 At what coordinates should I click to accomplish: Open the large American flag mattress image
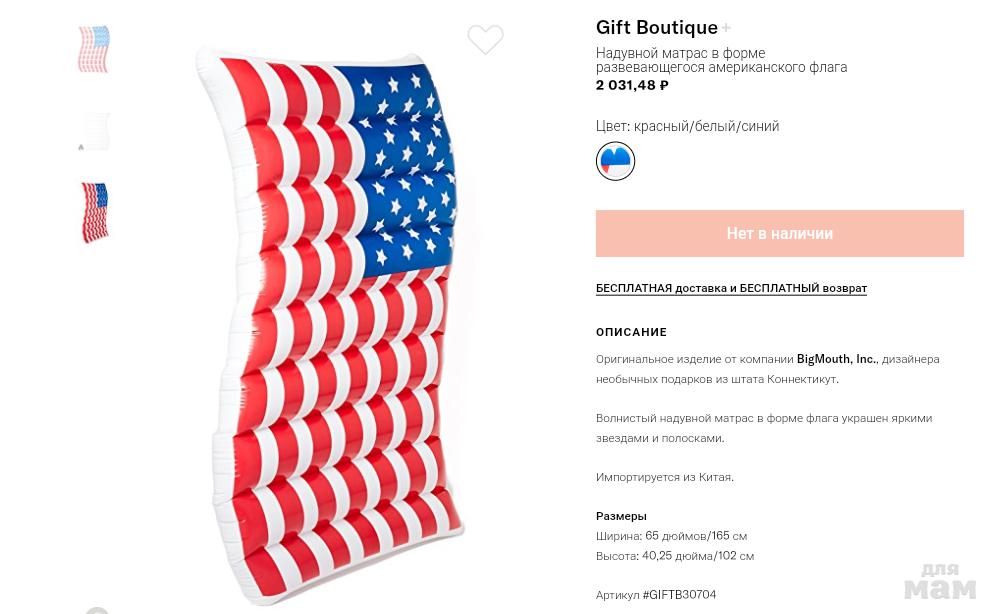pos(332,322)
